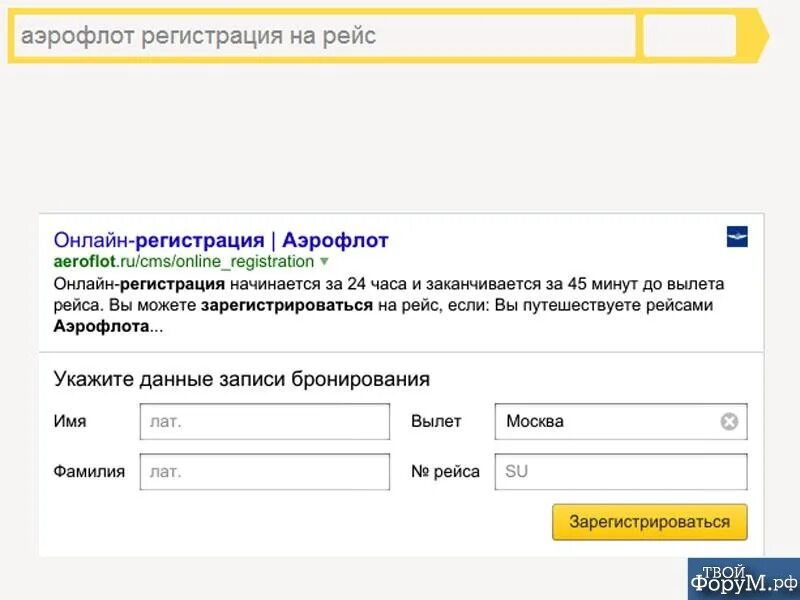Click the blank search button beside query box
The height and width of the screenshot is (600, 800).
[689, 36]
